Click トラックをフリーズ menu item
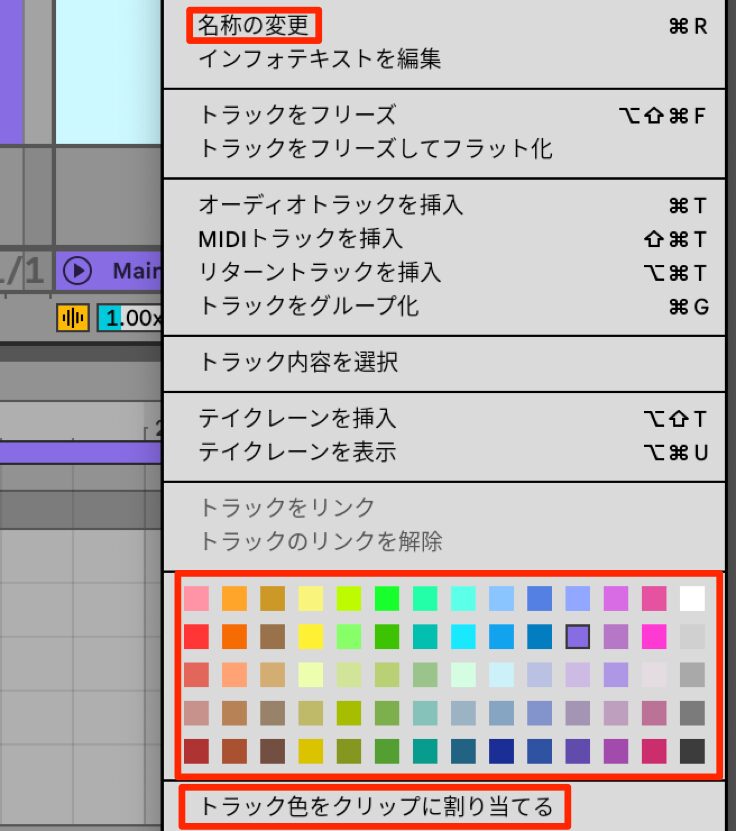Image resolution: width=736 pixels, height=831 pixels. coord(297,115)
